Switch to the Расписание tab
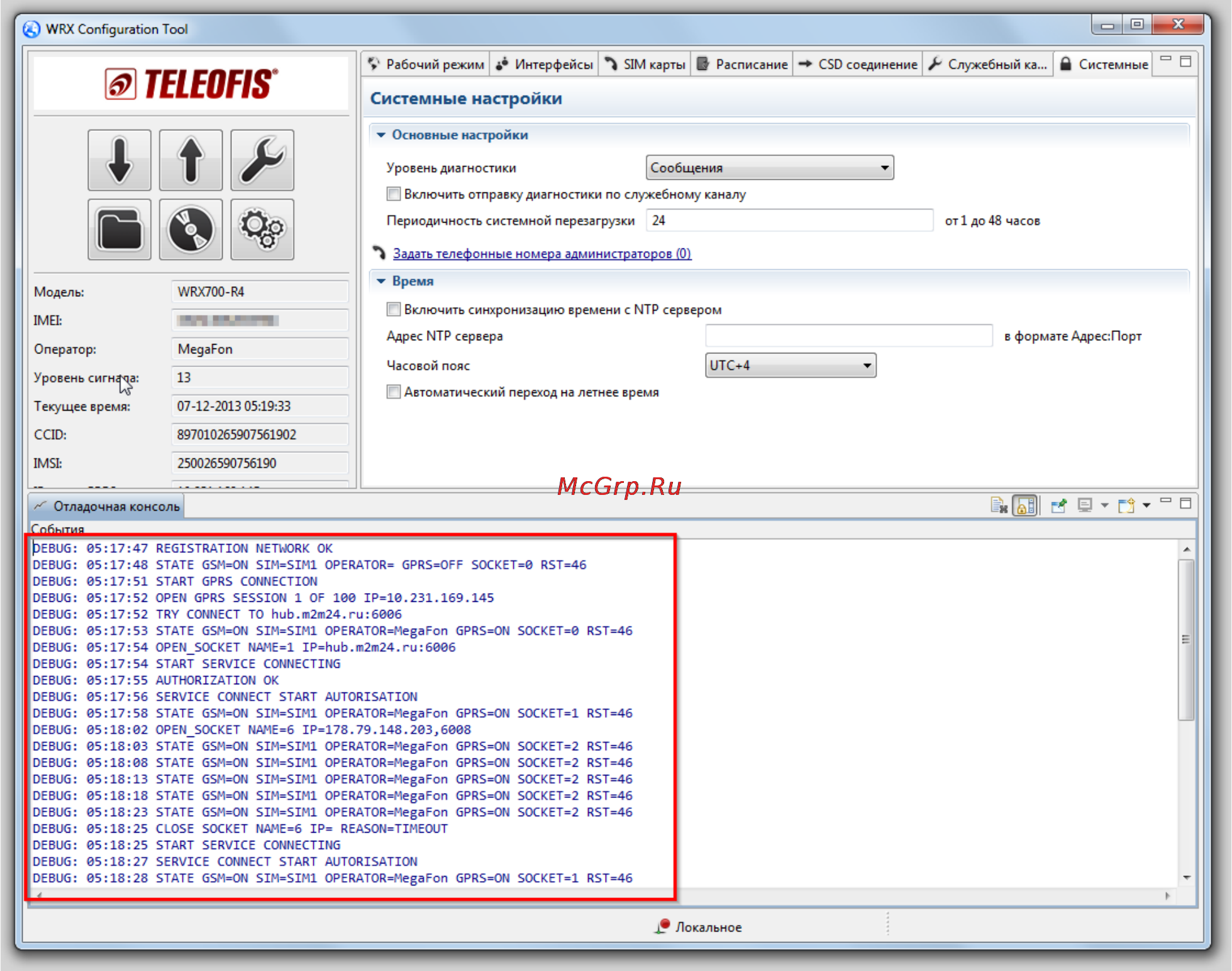Screen dimensions: 1232x971 pos(743,64)
